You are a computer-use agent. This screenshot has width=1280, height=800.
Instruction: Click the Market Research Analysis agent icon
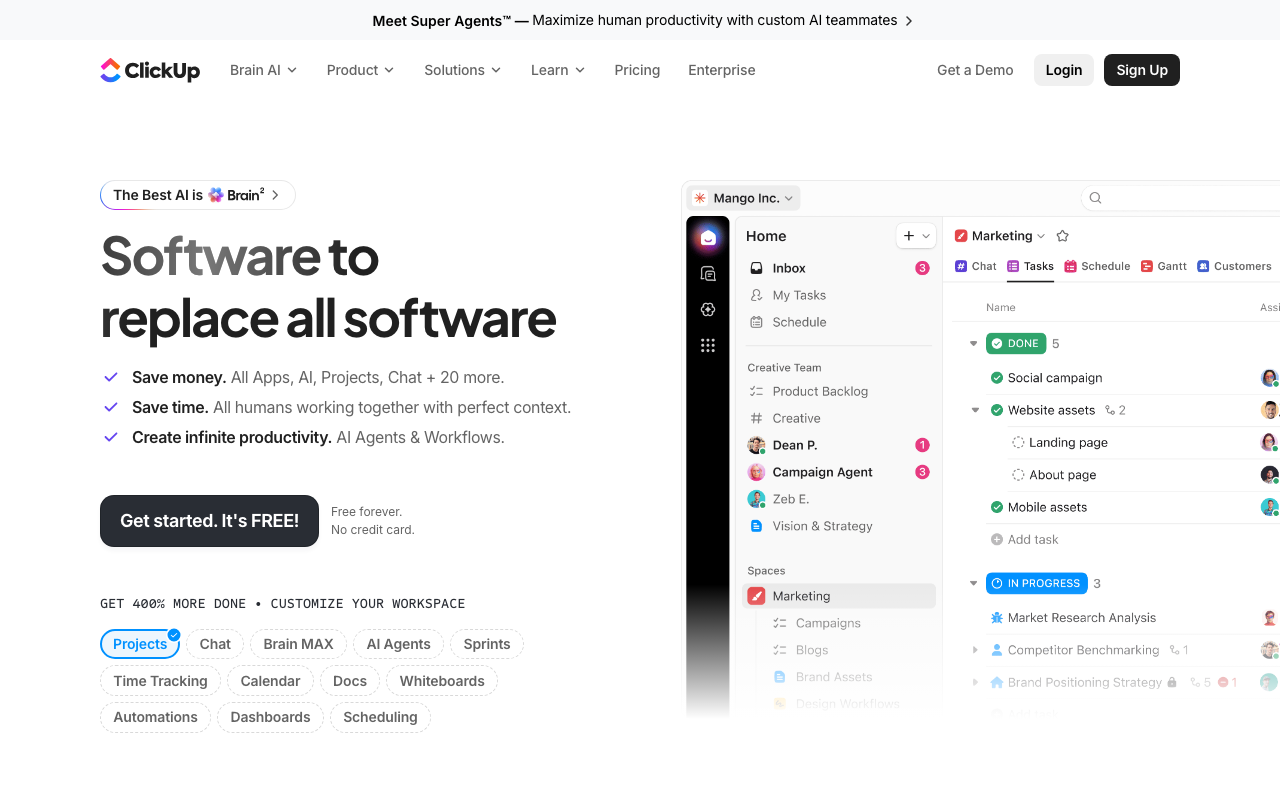(x=997, y=618)
